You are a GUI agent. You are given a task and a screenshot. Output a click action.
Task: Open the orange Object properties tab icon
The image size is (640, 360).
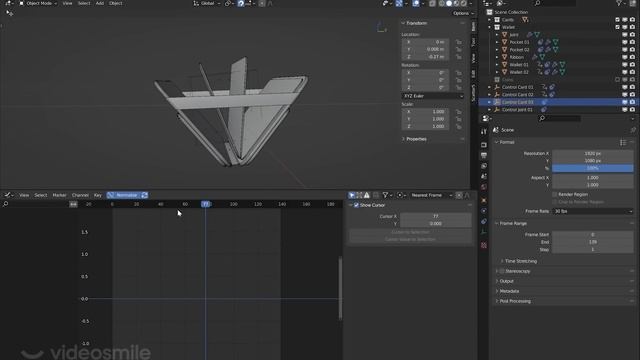pos(484,200)
